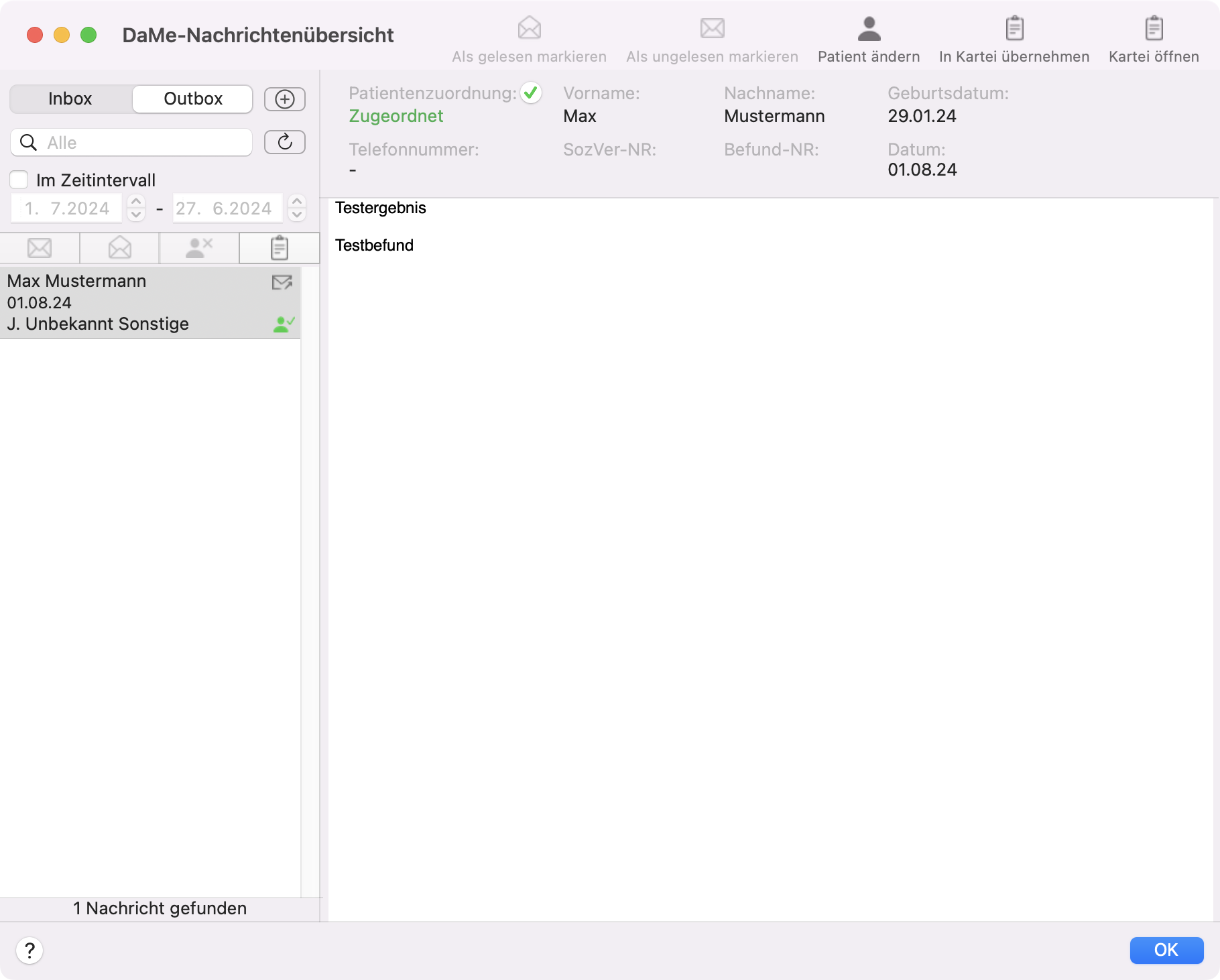The height and width of the screenshot is (980, 1220).
Task: Click the In Kartei übernehmen clipboard icon
Action: click(1015, 28)
